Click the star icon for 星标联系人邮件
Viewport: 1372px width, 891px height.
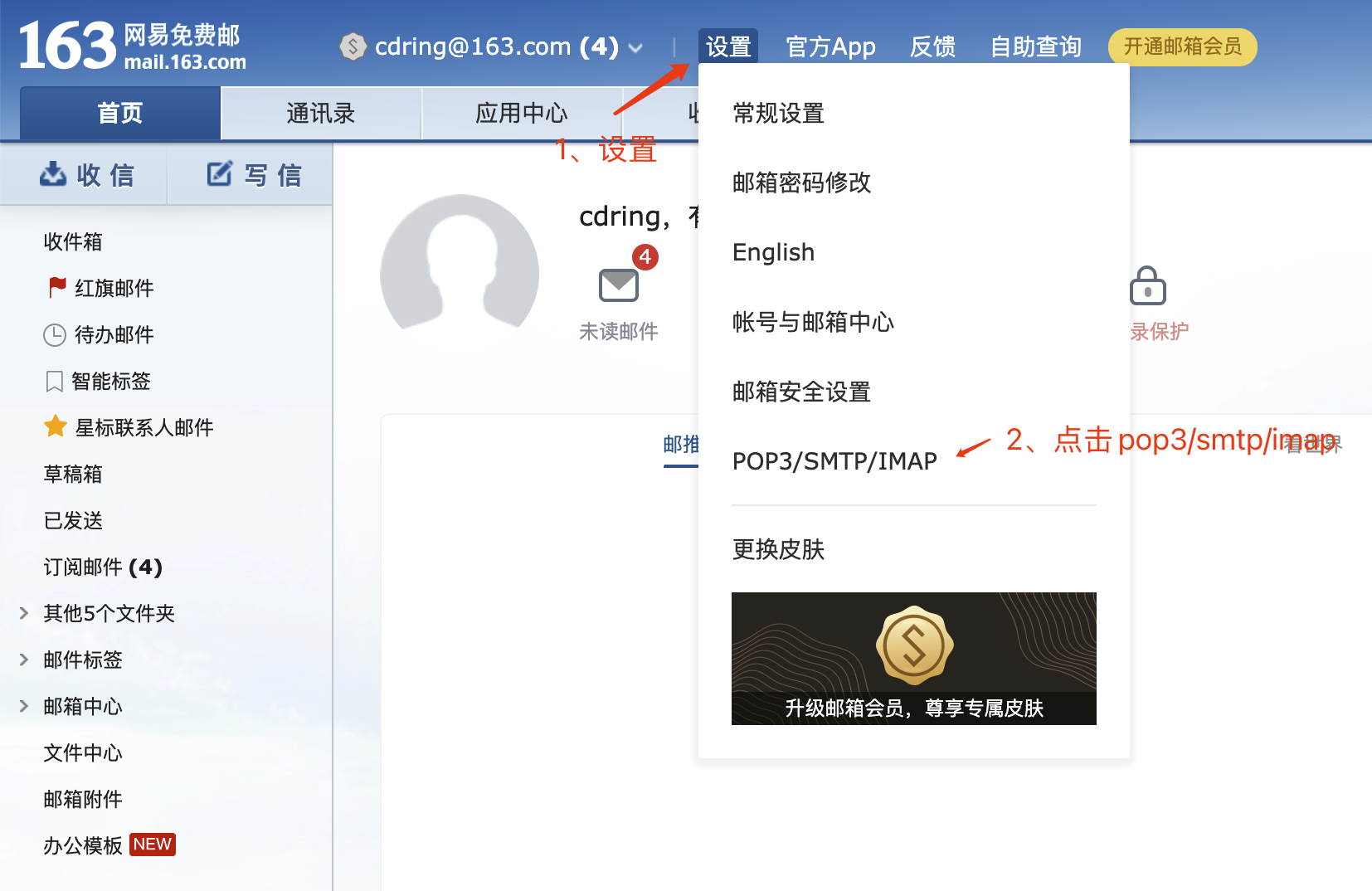56,426
